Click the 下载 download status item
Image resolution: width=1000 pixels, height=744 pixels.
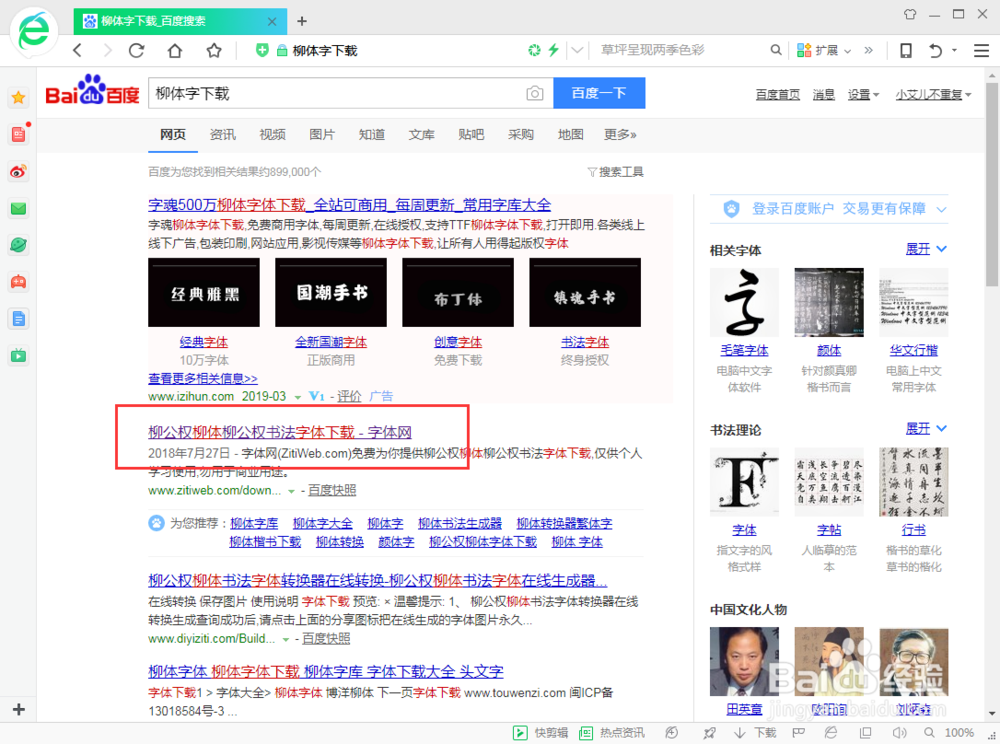756,733
